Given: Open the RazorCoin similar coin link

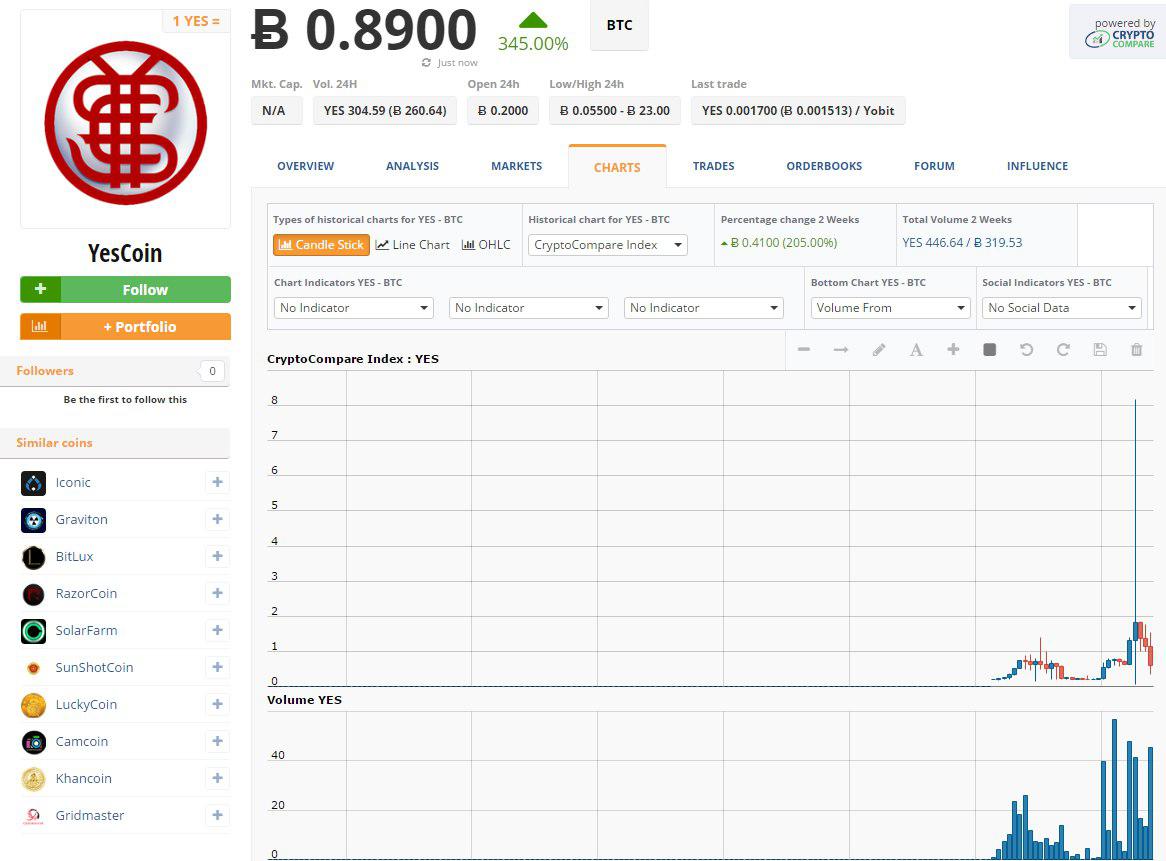Looking at the screenshot, I should [x=86, y=593].
